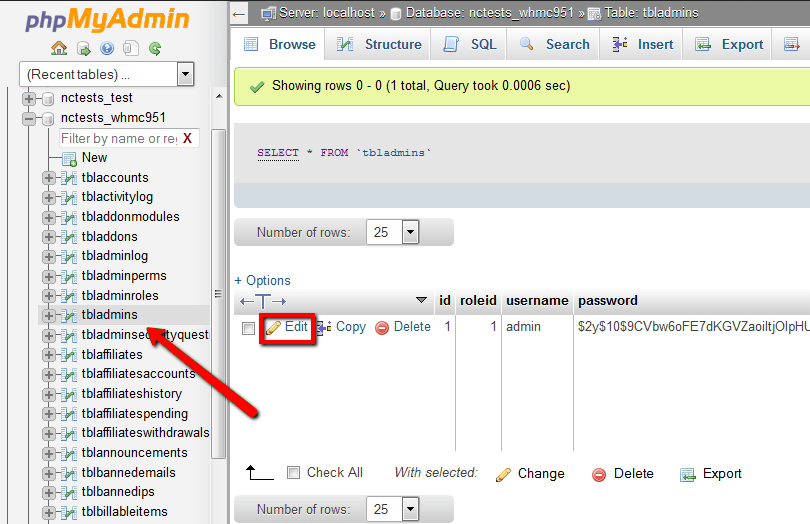
Task: Open the SQL tab
Action: 470,44
